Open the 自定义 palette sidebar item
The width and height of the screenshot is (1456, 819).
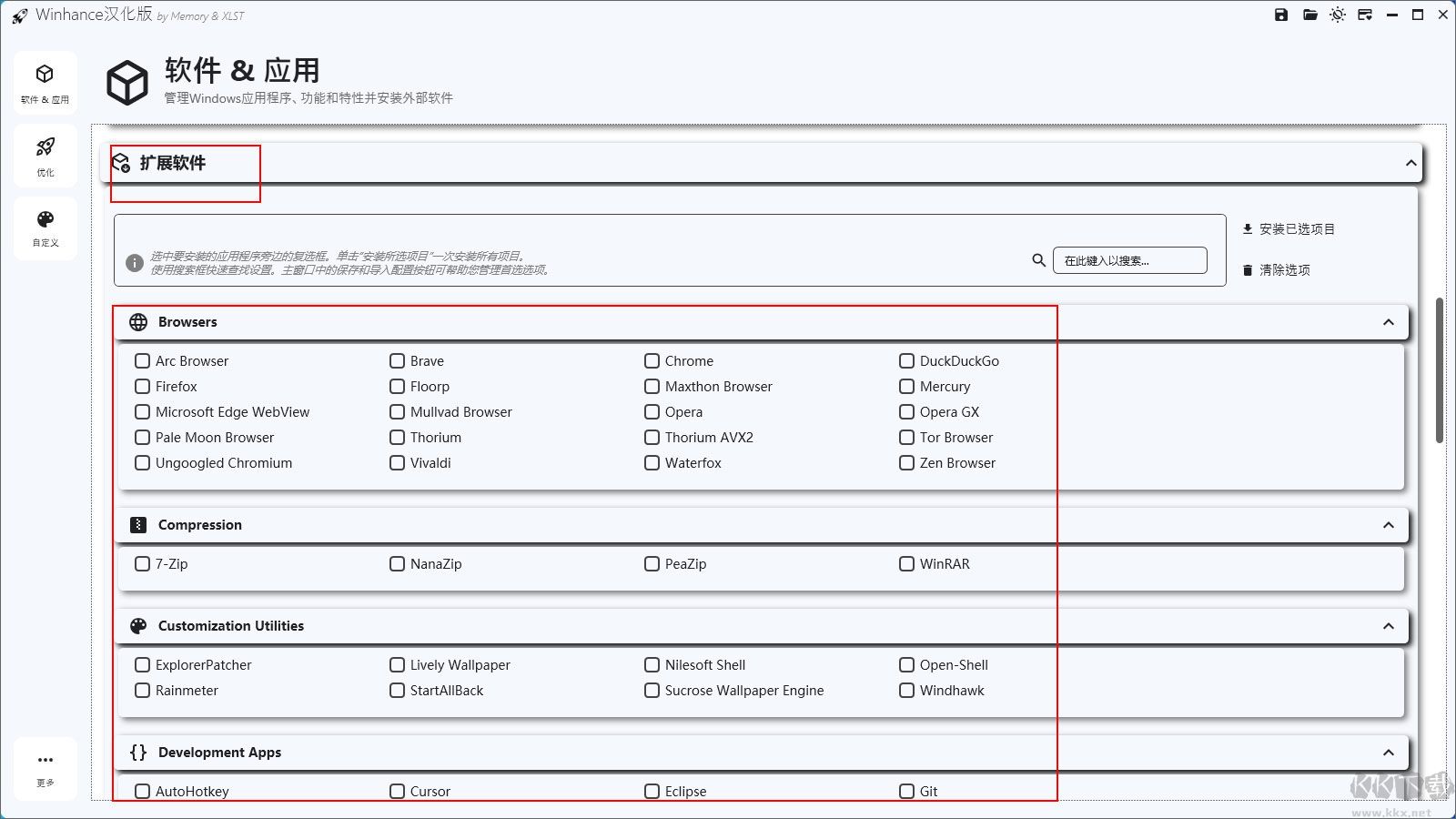(45, 227)
